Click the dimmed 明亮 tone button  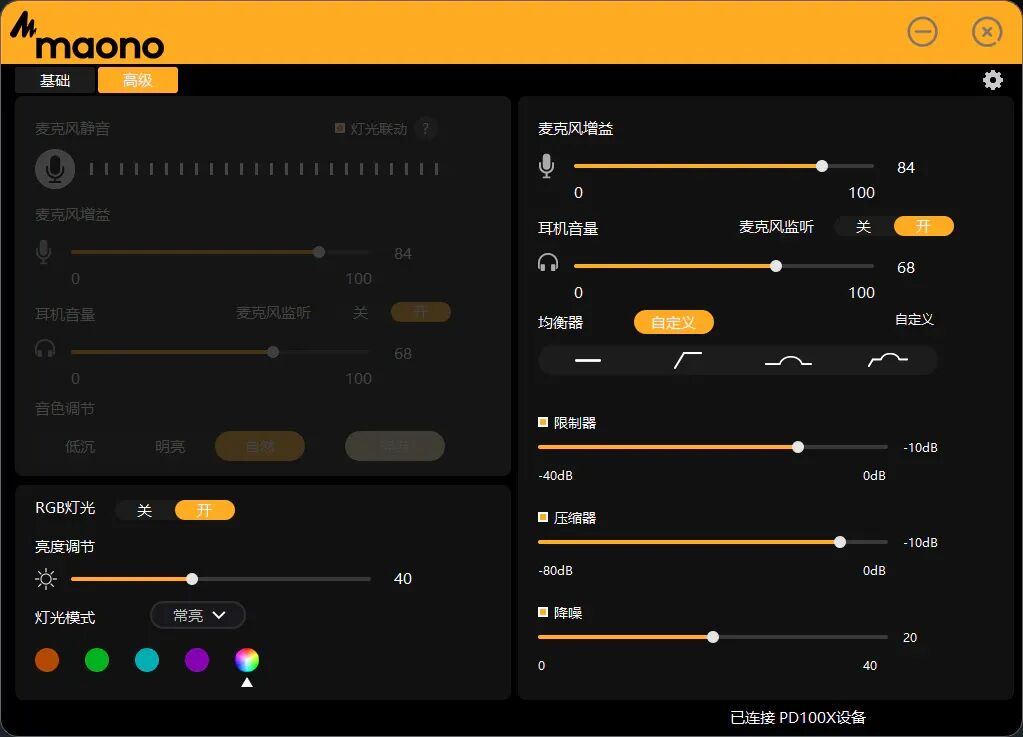[170, 447]
